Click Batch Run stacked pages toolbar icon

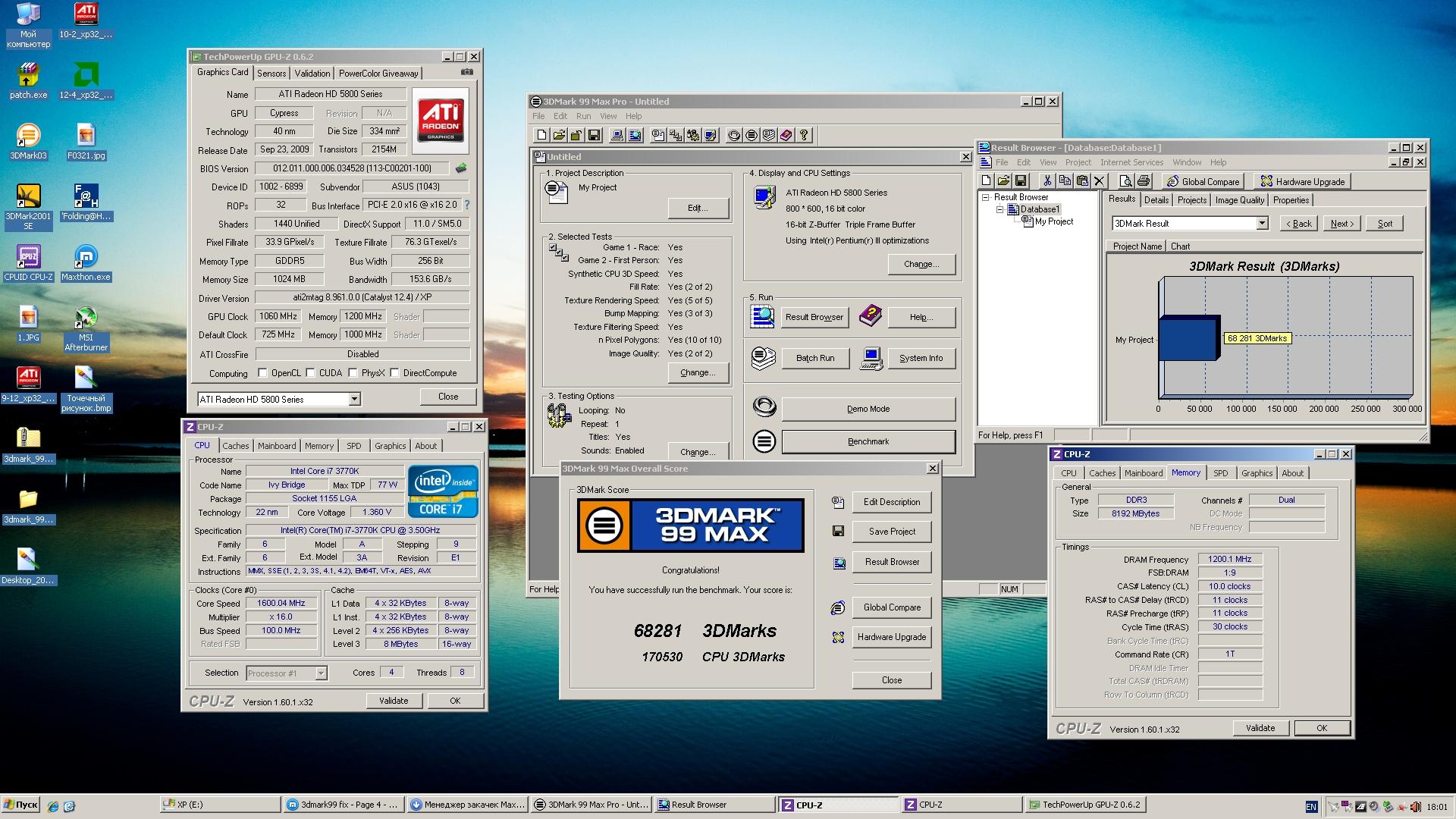coord(769,135)
